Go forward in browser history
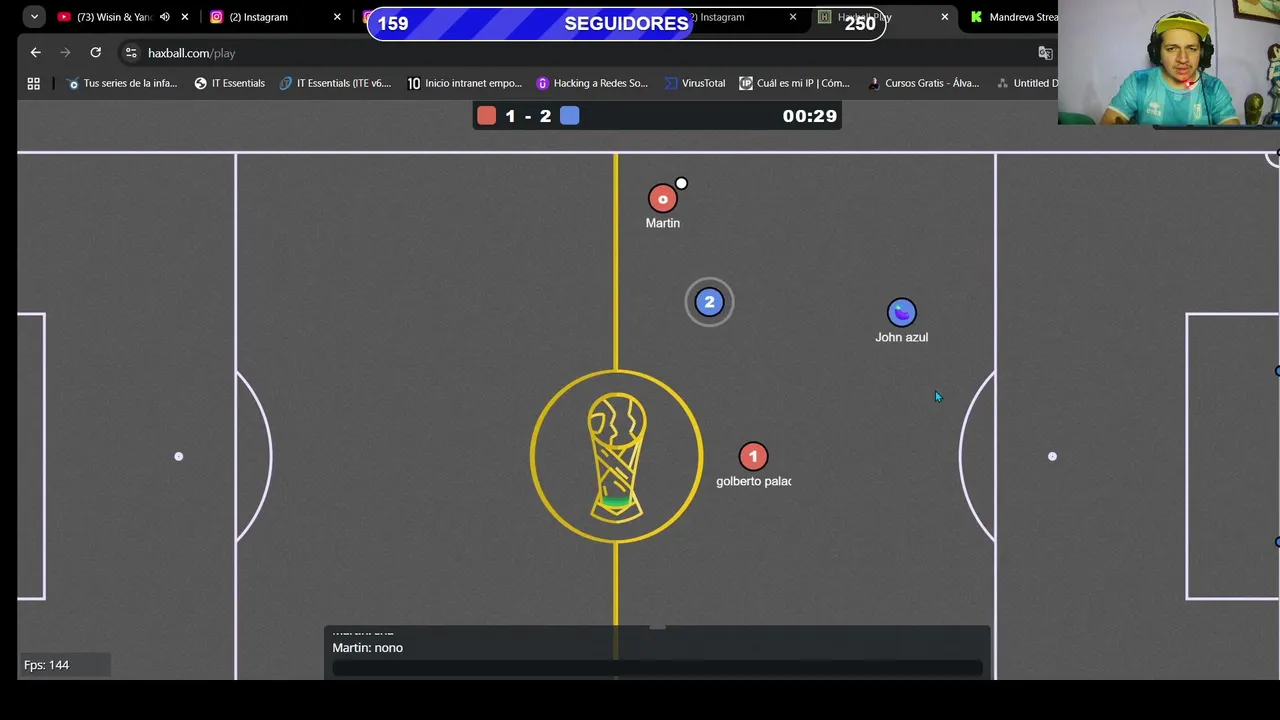This screenshot has height=720, width=1280. tap(65, 52)
